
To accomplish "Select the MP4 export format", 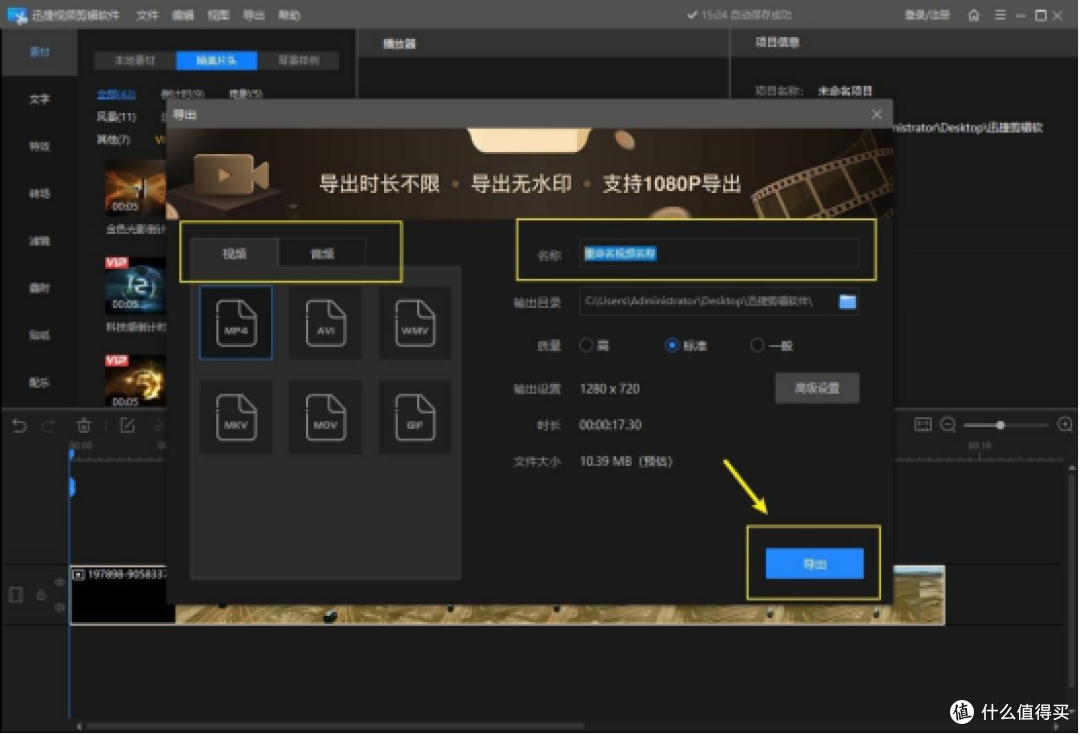I will click(x=236, y=322).
